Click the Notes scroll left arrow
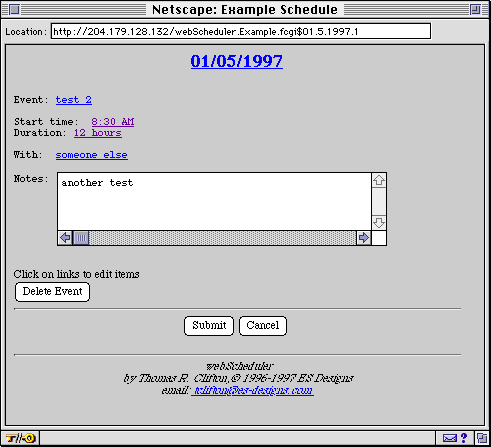 65,238
